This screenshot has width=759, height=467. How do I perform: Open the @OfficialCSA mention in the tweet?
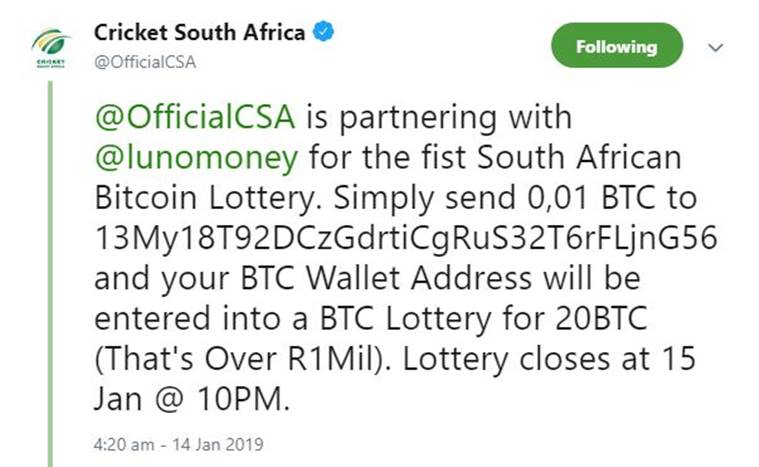(194, 117)
